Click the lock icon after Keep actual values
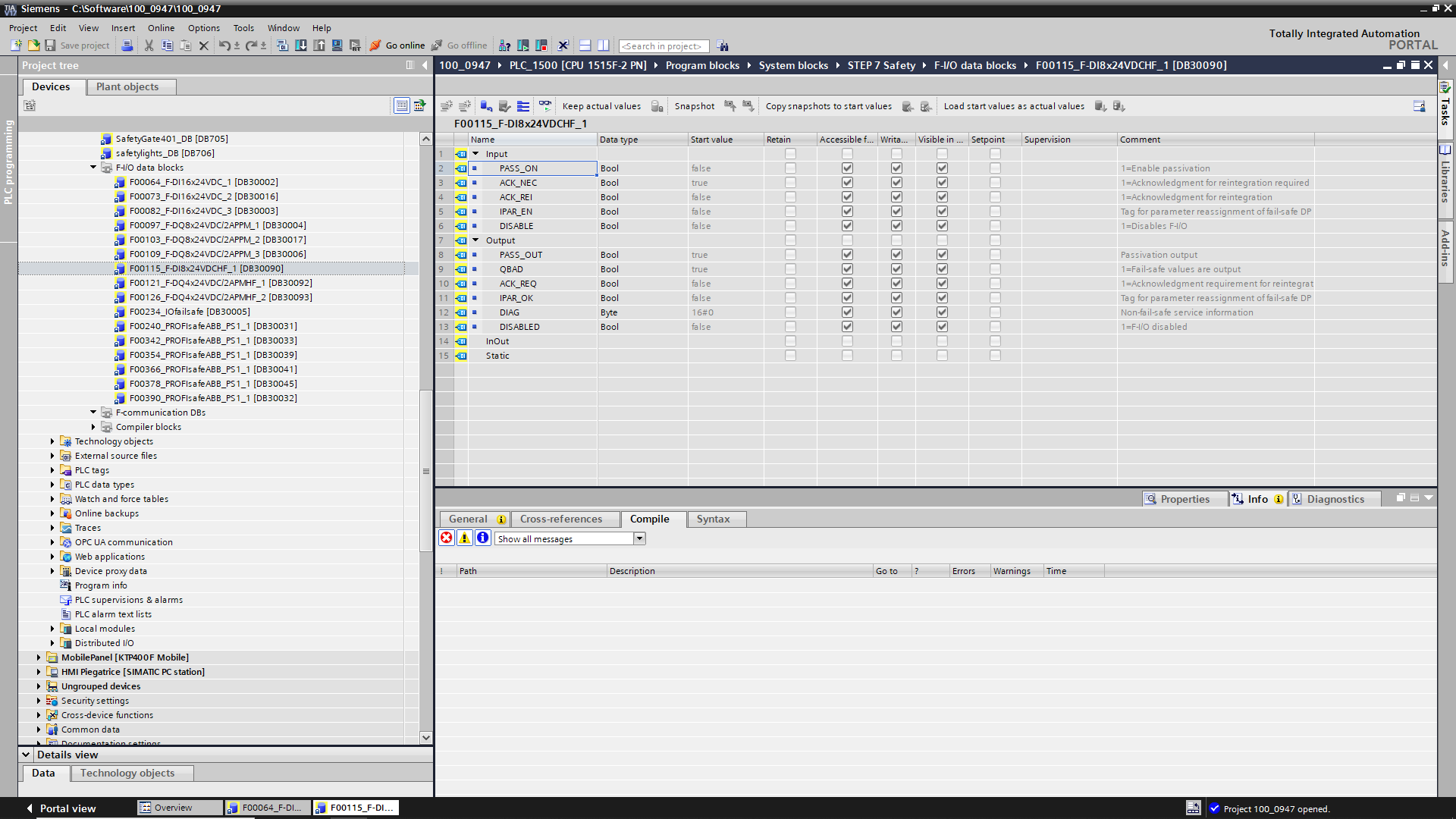The height and width of the screenshot is (819, 1456). coord(657,106)
